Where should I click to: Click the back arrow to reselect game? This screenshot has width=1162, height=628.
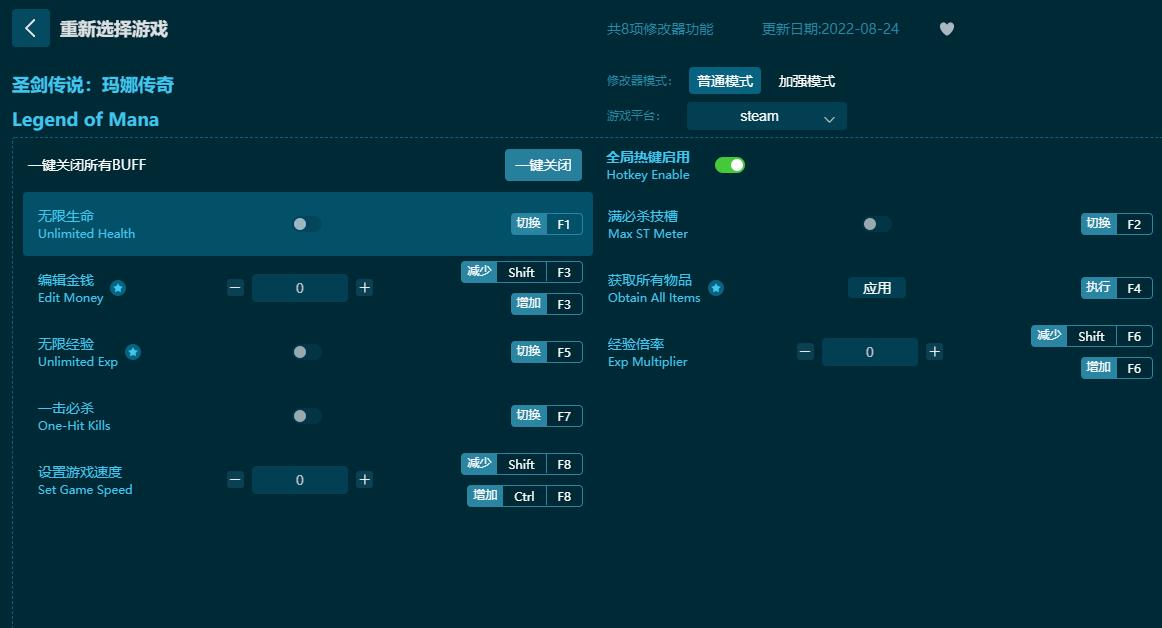31,28
